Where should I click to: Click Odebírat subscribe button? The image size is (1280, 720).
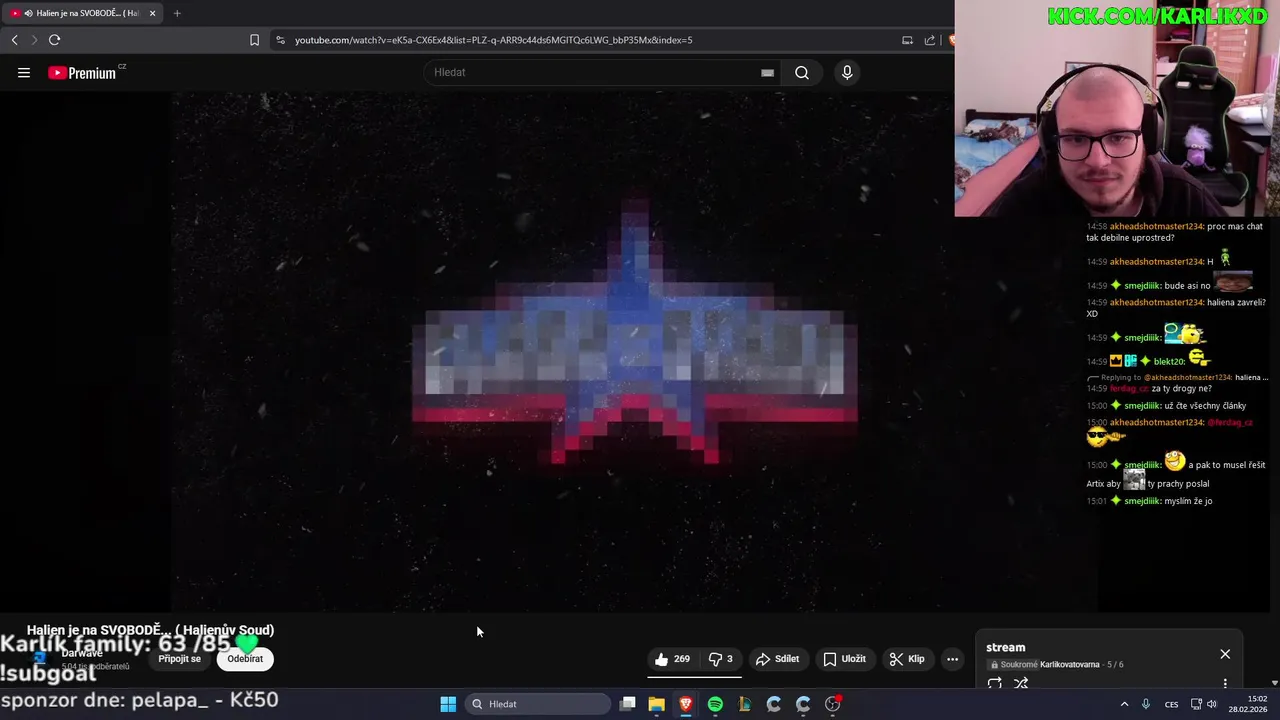245,659
